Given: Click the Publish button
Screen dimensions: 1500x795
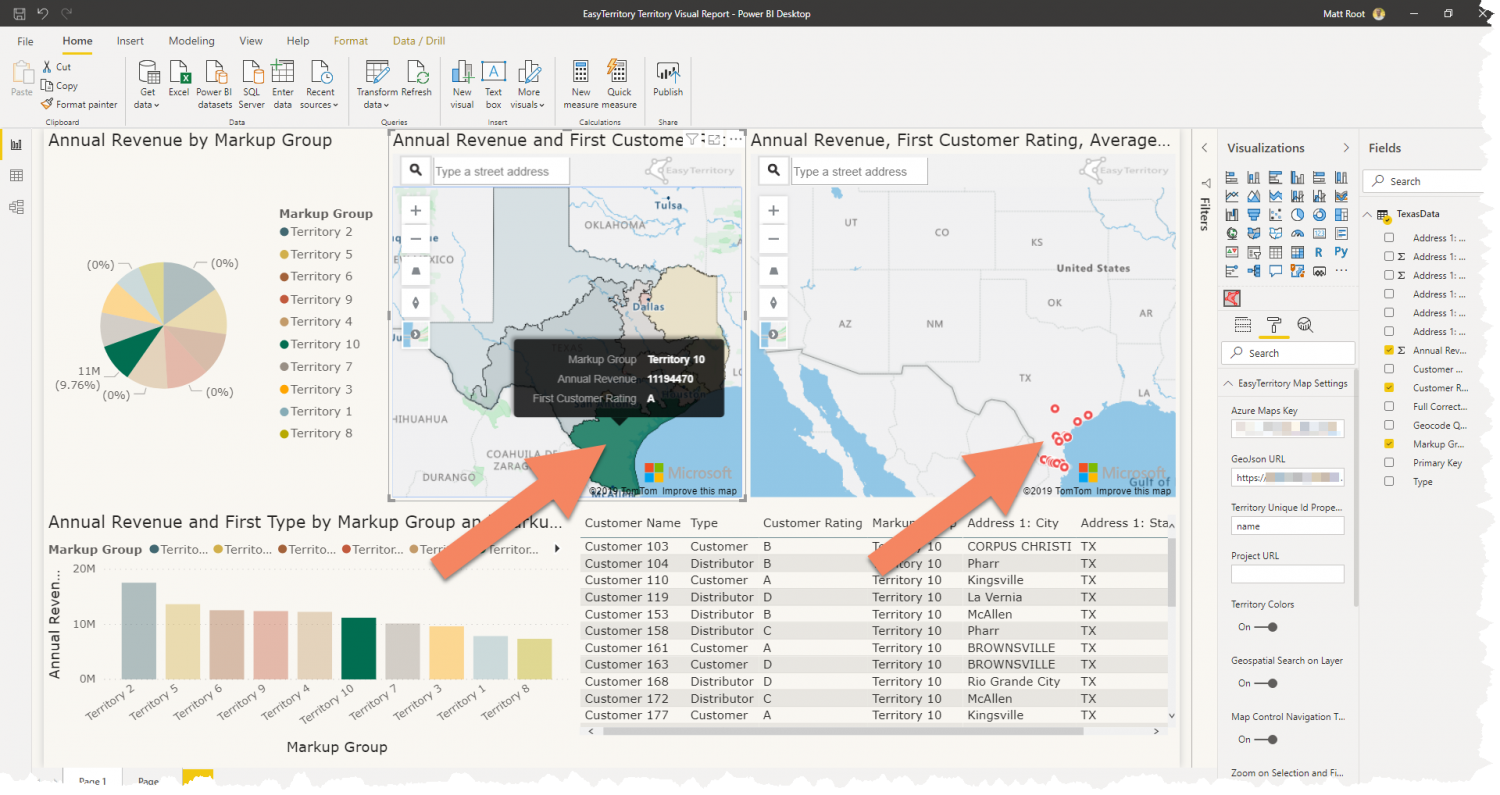Looking at the screenshot, I should click(x=667, y=83).
